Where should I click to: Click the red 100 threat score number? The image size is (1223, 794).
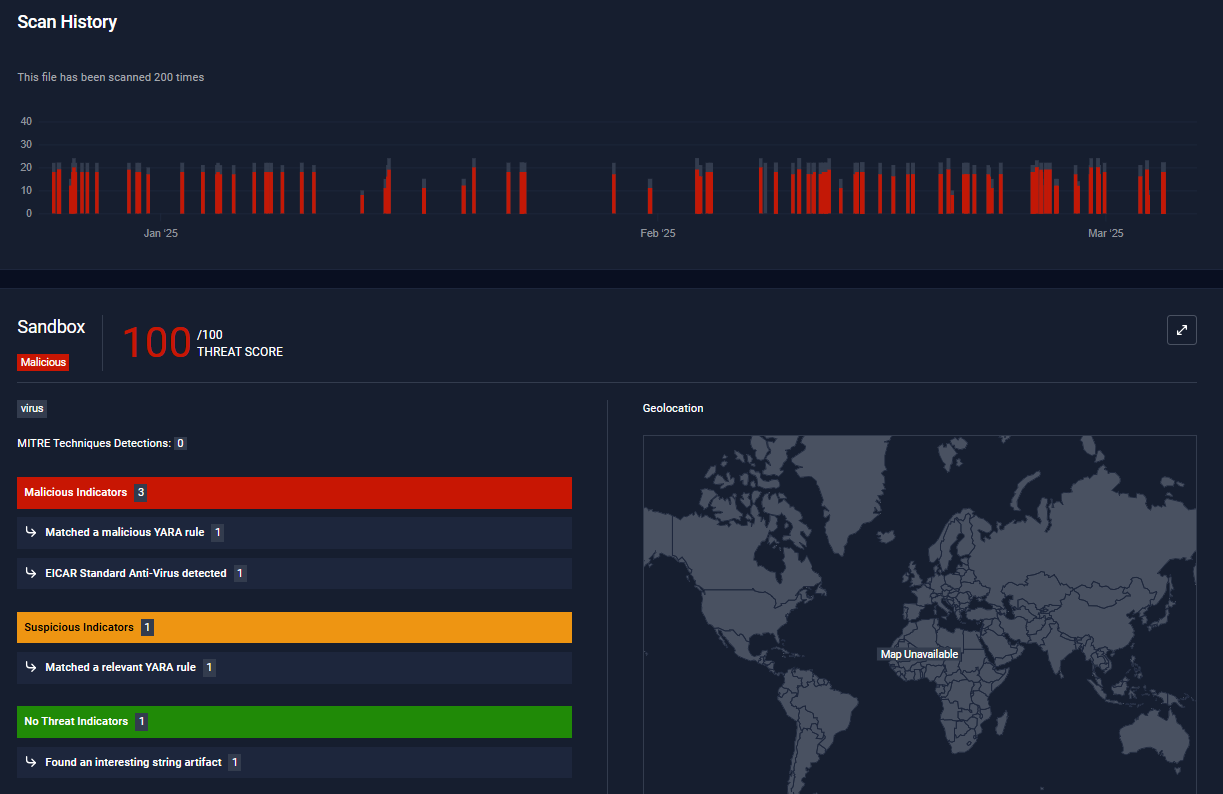pyautogui.click(x=156, y=343)
